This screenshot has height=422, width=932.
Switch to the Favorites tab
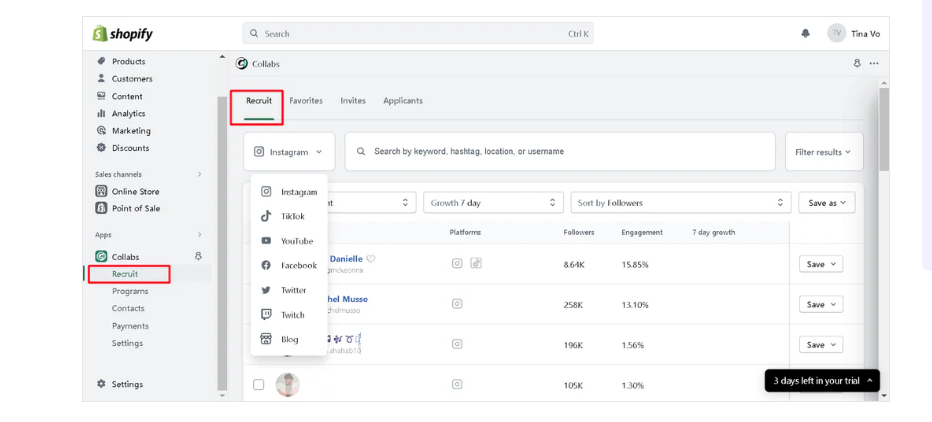click(306, 101)
